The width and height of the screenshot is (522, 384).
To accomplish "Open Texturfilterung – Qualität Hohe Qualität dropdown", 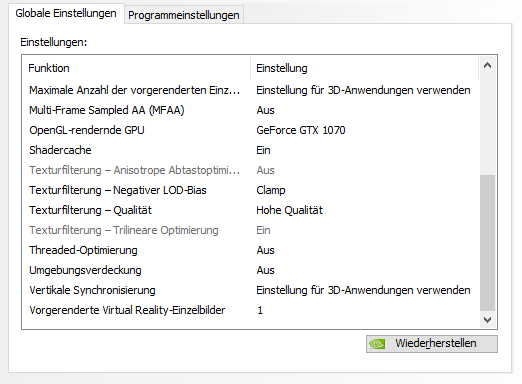I will click(289, 210).
